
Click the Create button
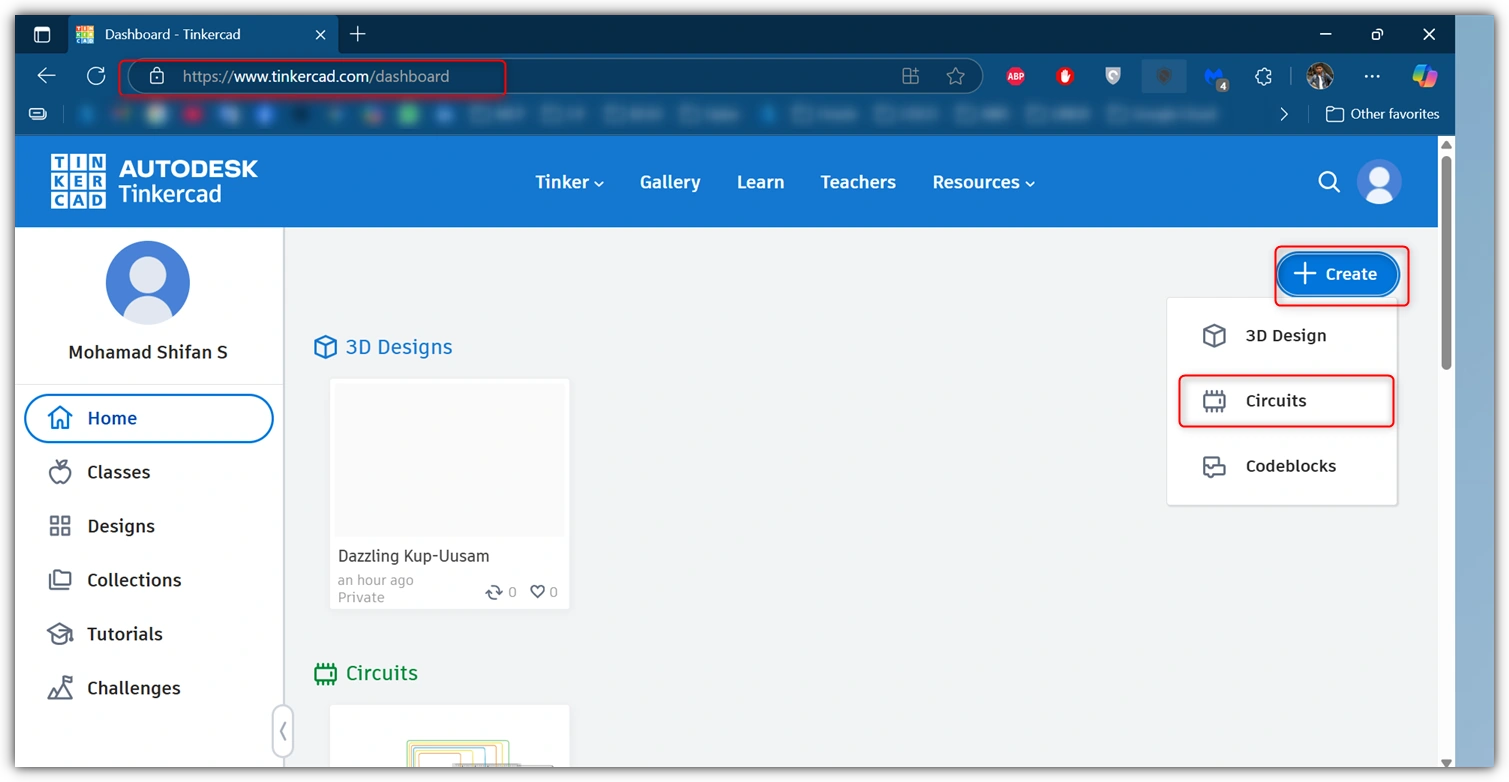[x=1337, y=274]
